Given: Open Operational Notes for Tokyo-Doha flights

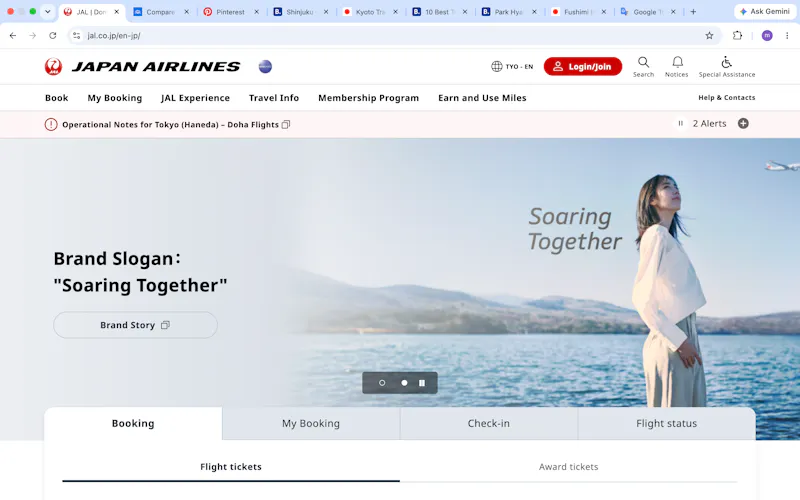Looking at the screenshot, I should pyautogui.click(x=176, y=124).
